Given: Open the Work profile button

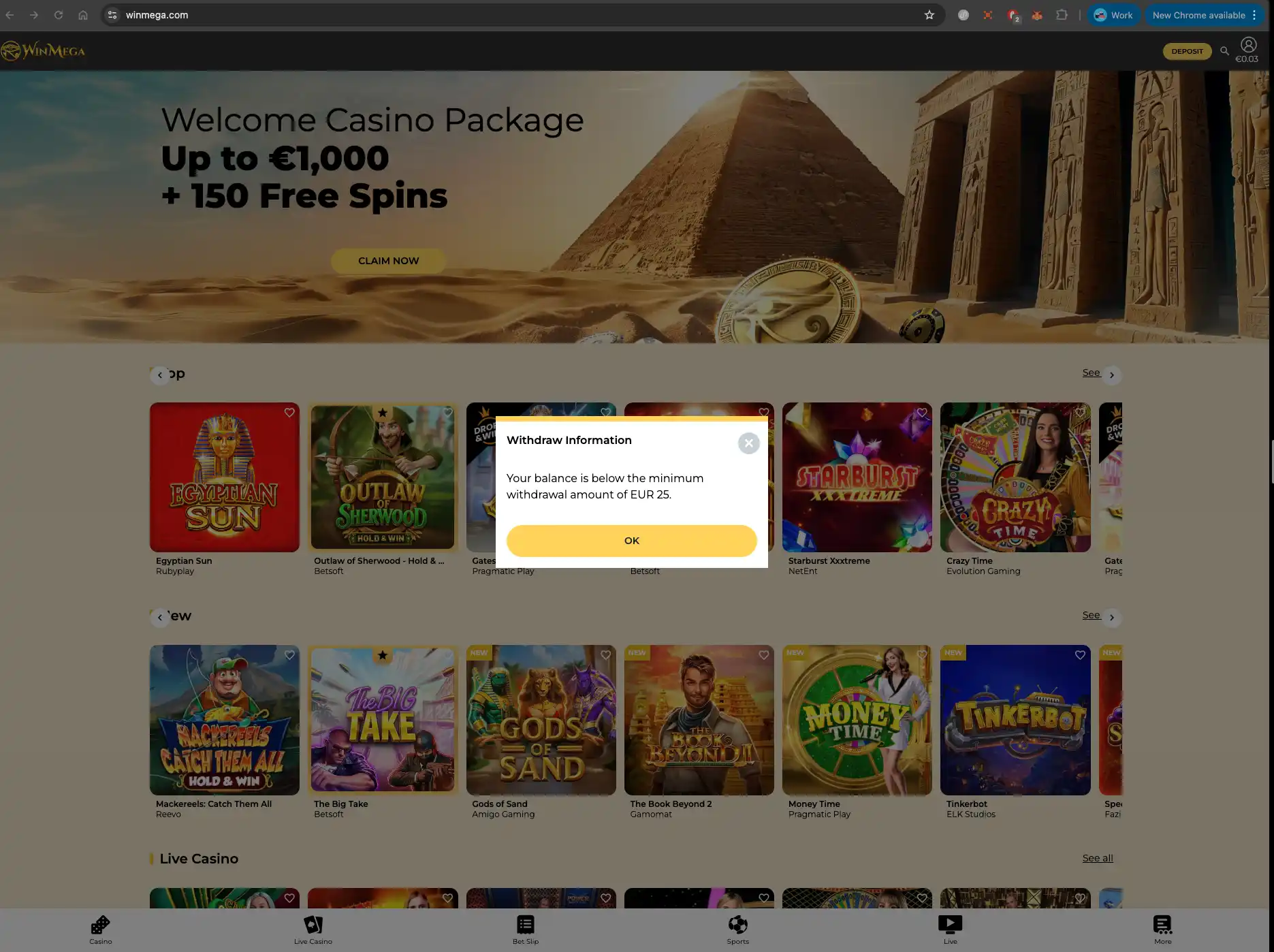Looking at the screenshot, I should click(x=1113, y=15).
